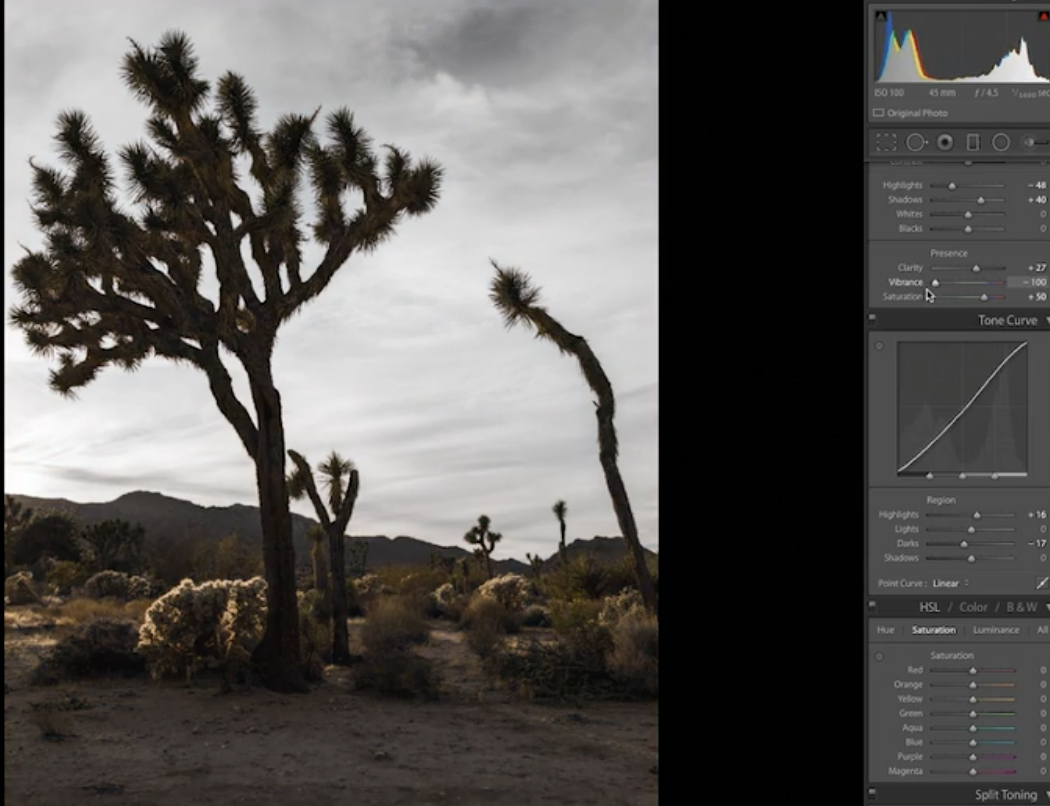1050x806 pixels.
Task: Click the Color mode label
Action: click(973, 607)
